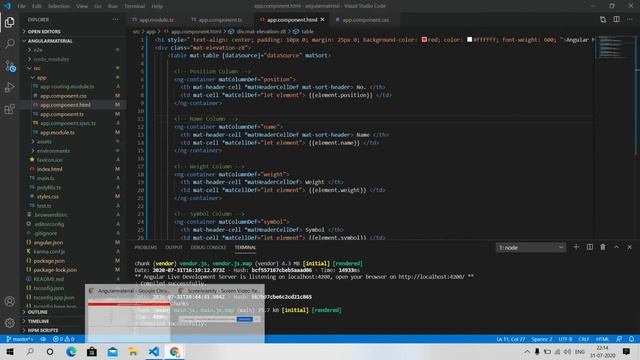
Task: Switch to the DEBUG CONSOLE panel tab
Action: pos(208,247)
